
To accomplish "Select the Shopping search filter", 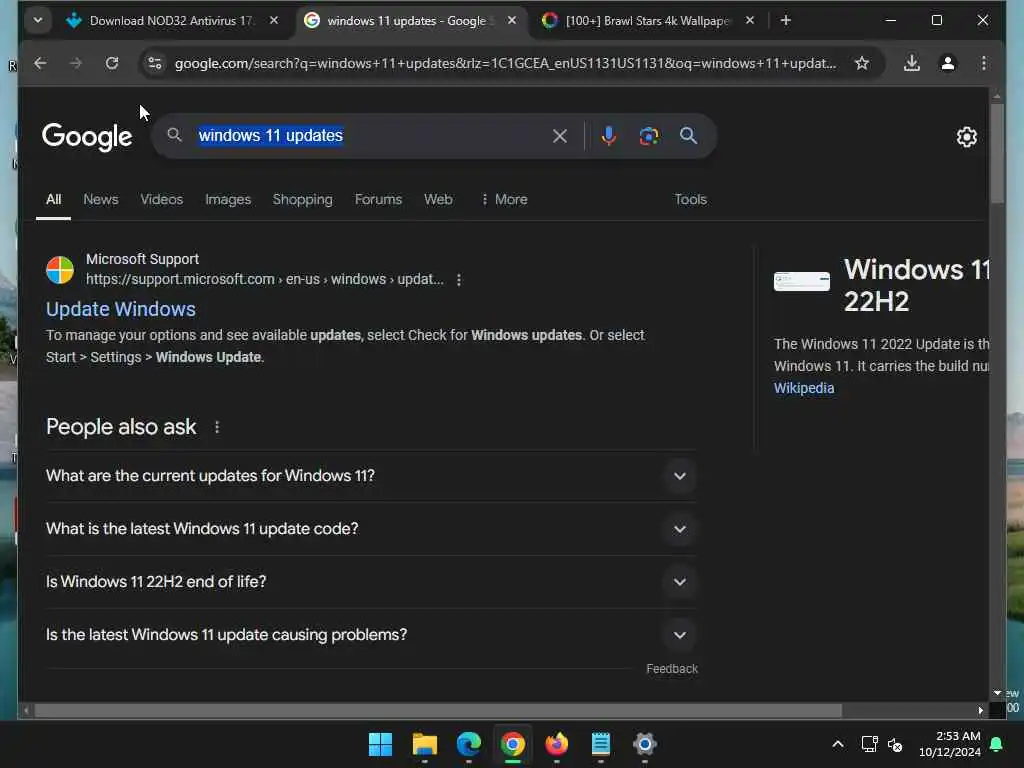I will [302, 199].
